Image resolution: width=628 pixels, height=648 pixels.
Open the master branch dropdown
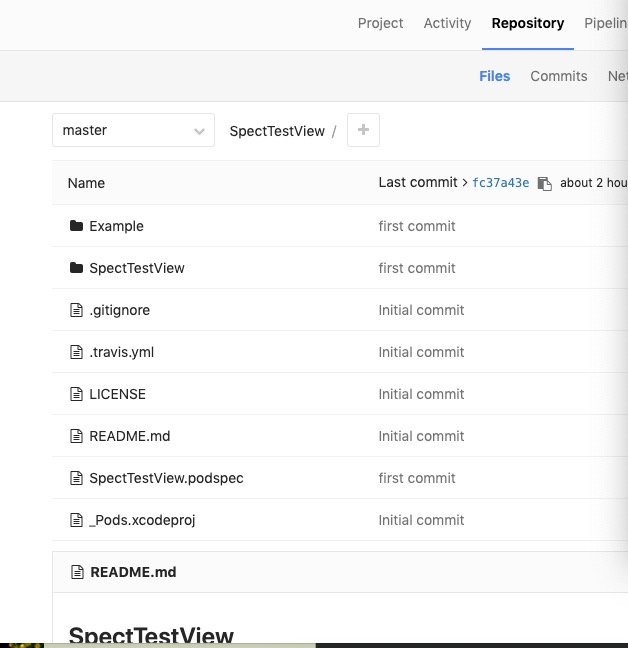click(133, 130)
